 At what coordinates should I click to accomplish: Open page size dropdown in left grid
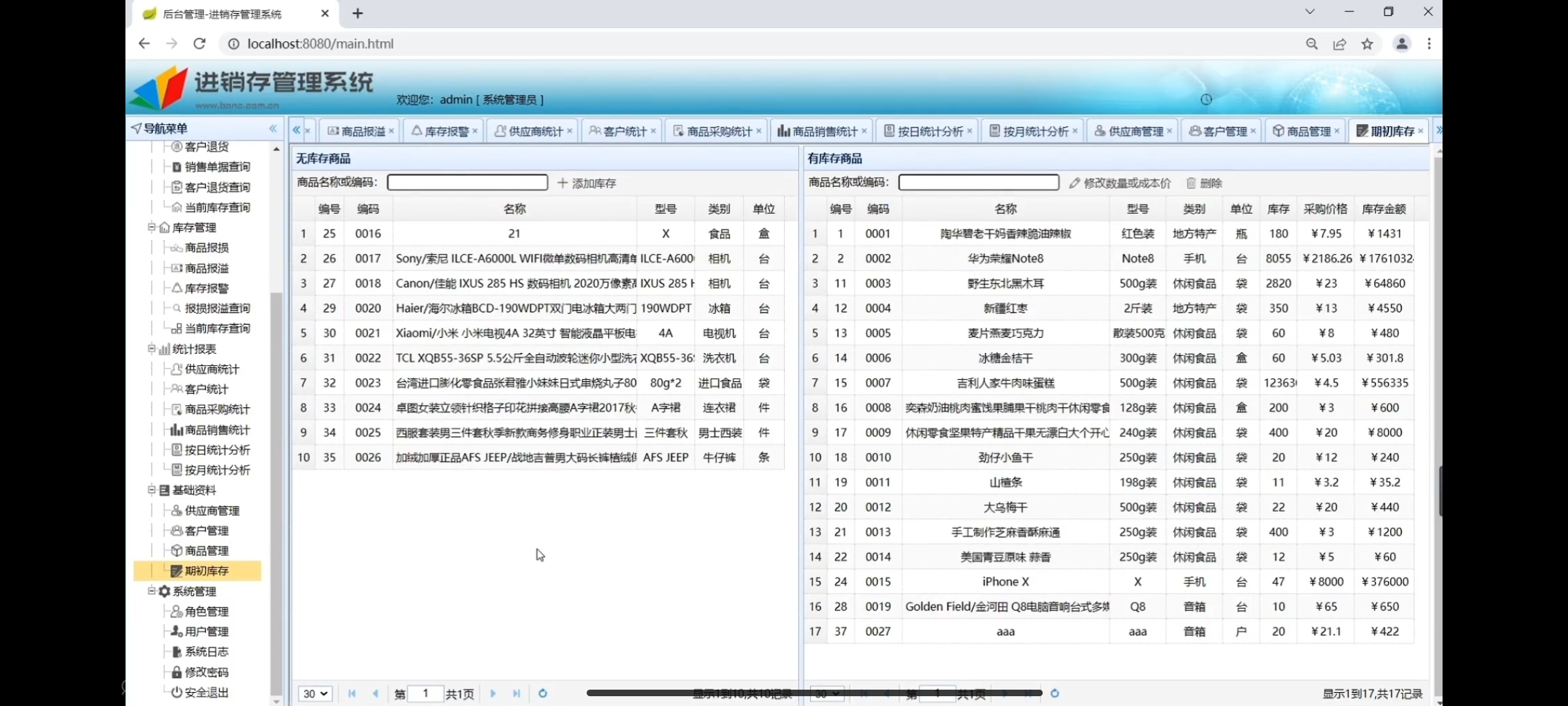315,694
